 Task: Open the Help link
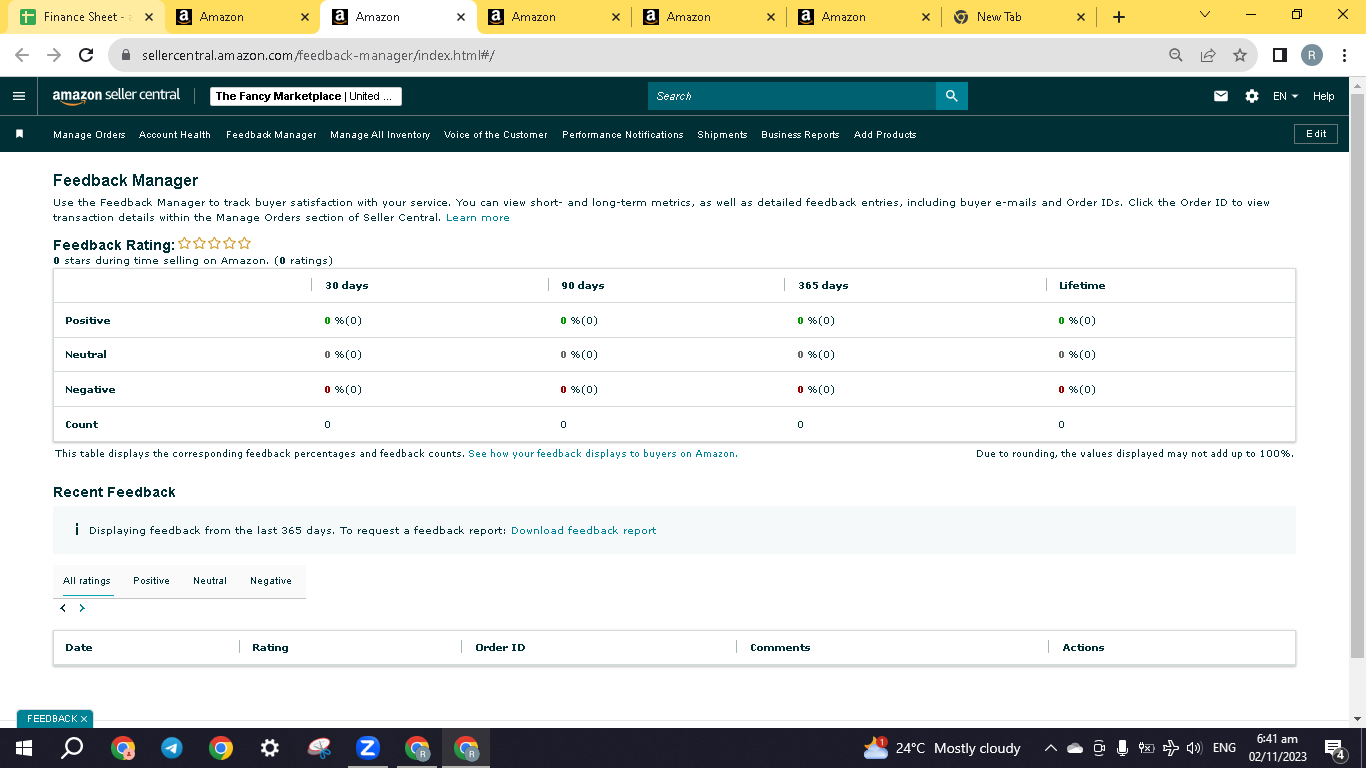pos(1324,96)
